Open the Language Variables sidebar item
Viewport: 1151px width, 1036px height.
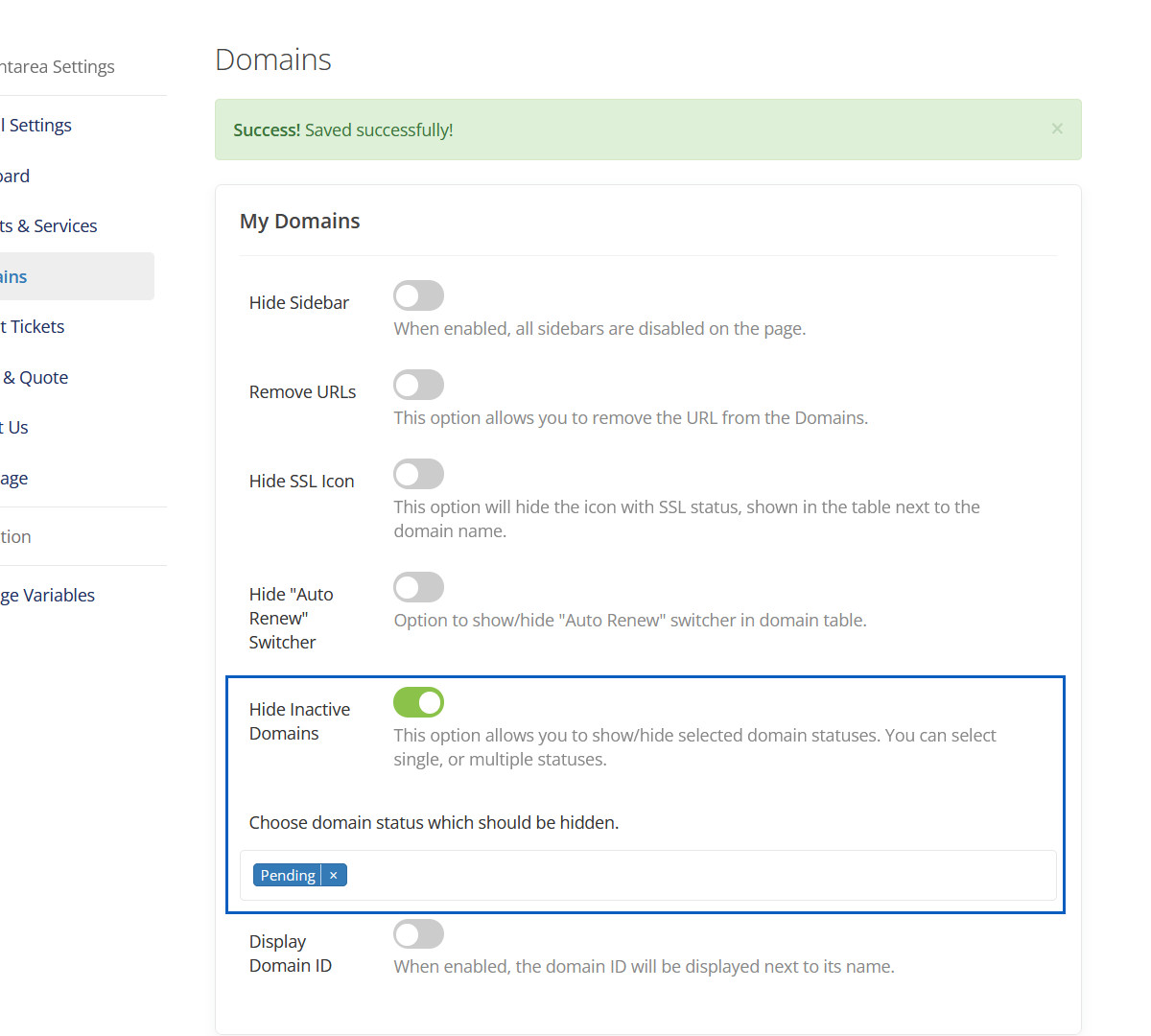50,596
